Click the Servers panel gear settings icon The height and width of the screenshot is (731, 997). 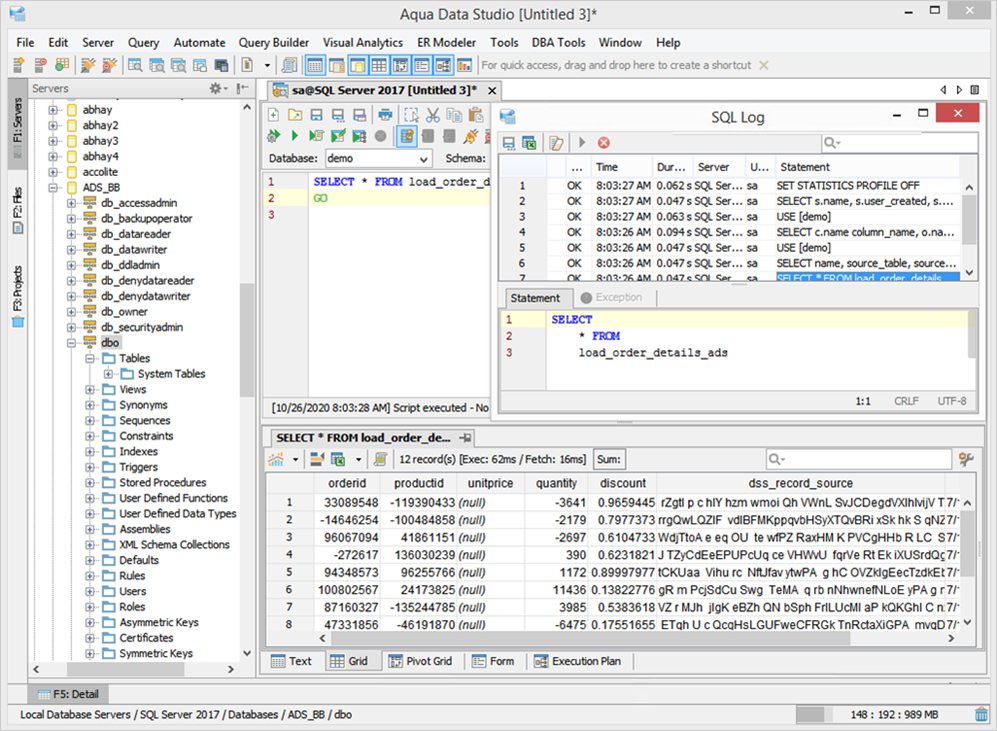[215, 89]
